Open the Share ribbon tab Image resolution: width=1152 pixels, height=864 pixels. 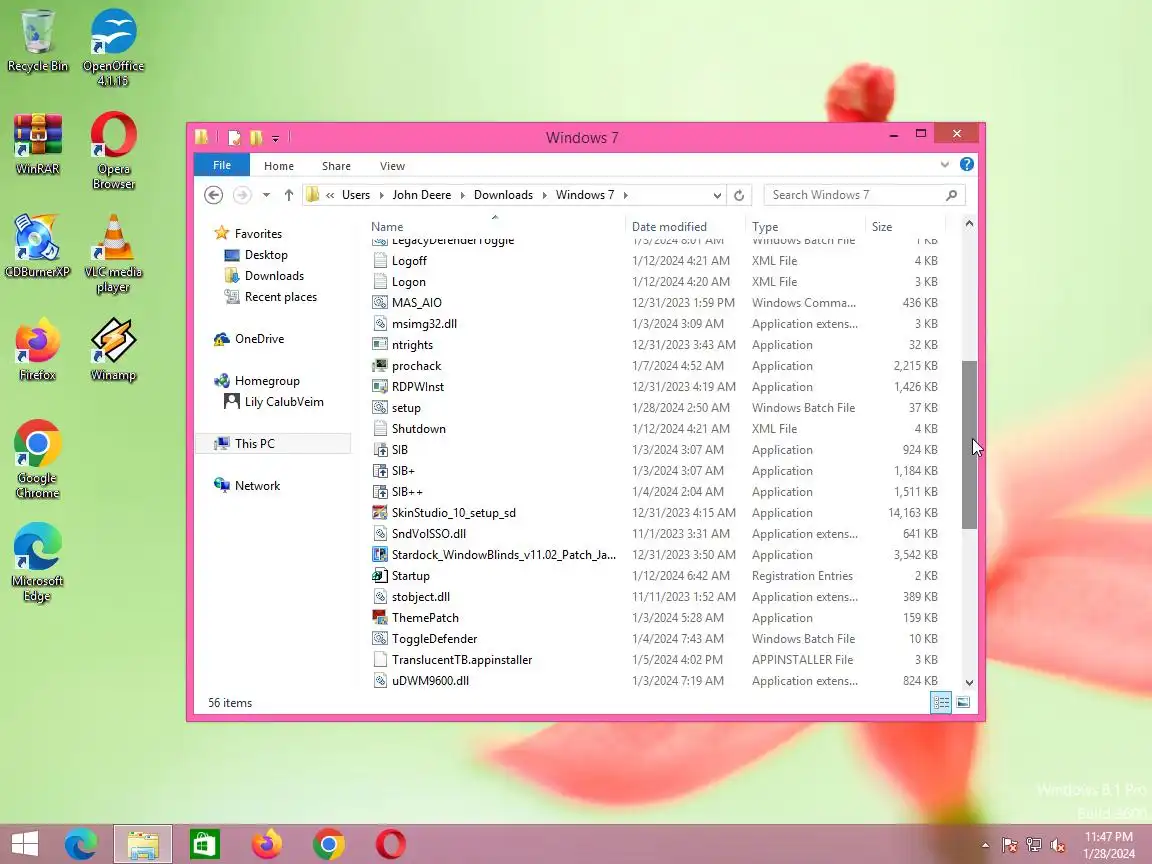(x=336, y=166)
